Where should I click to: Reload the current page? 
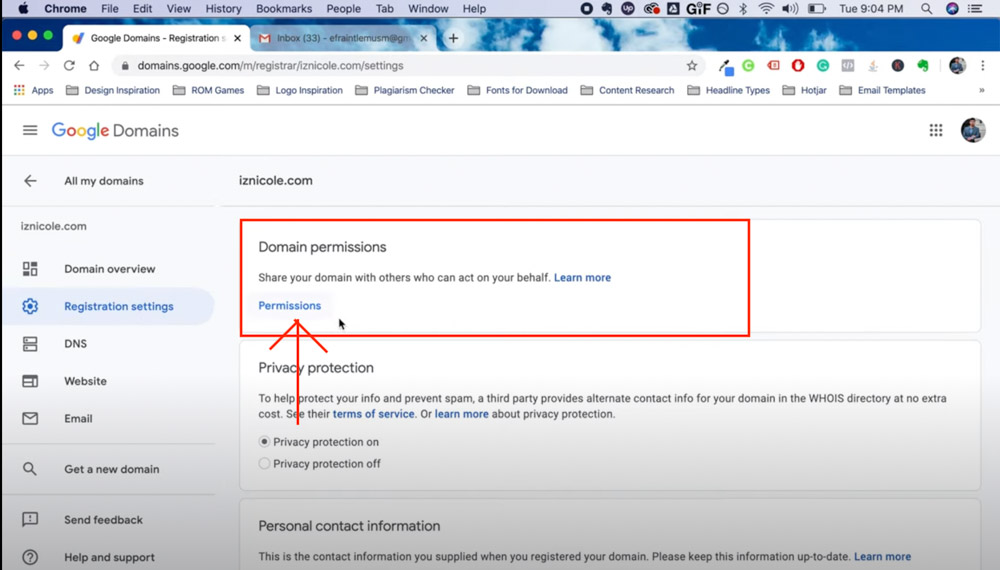69,66
